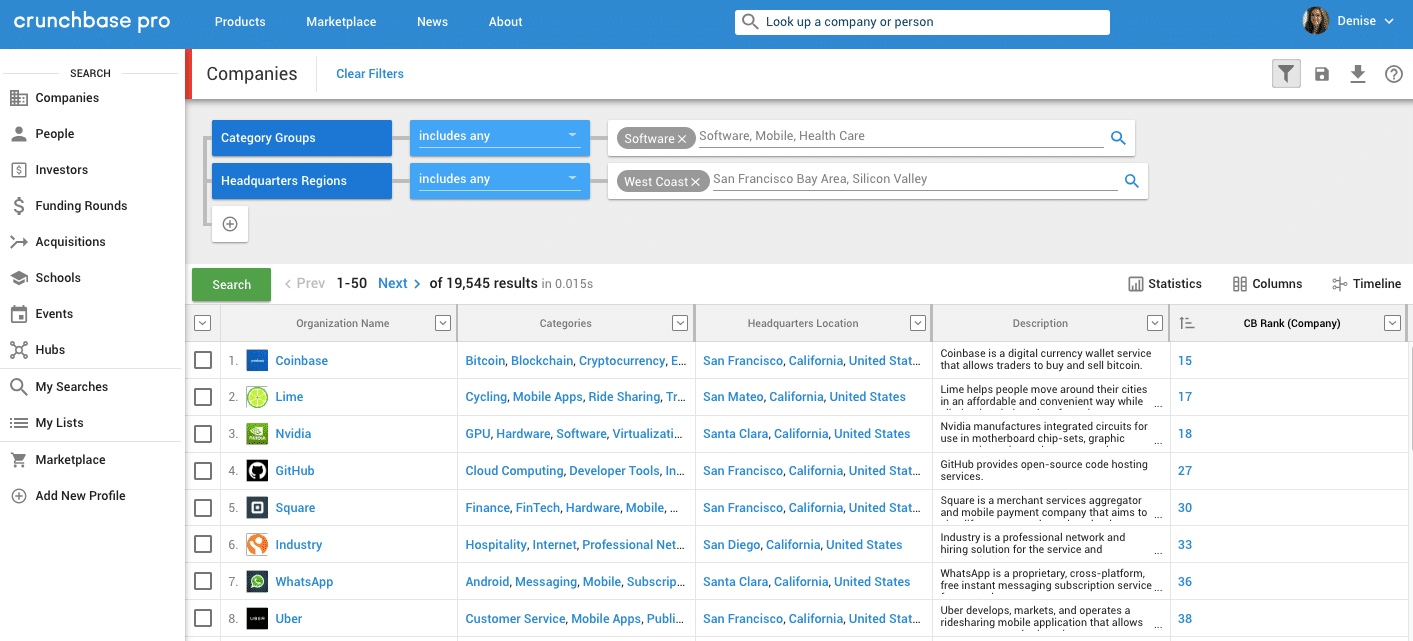View Statistics for the results

point(1164,283)
